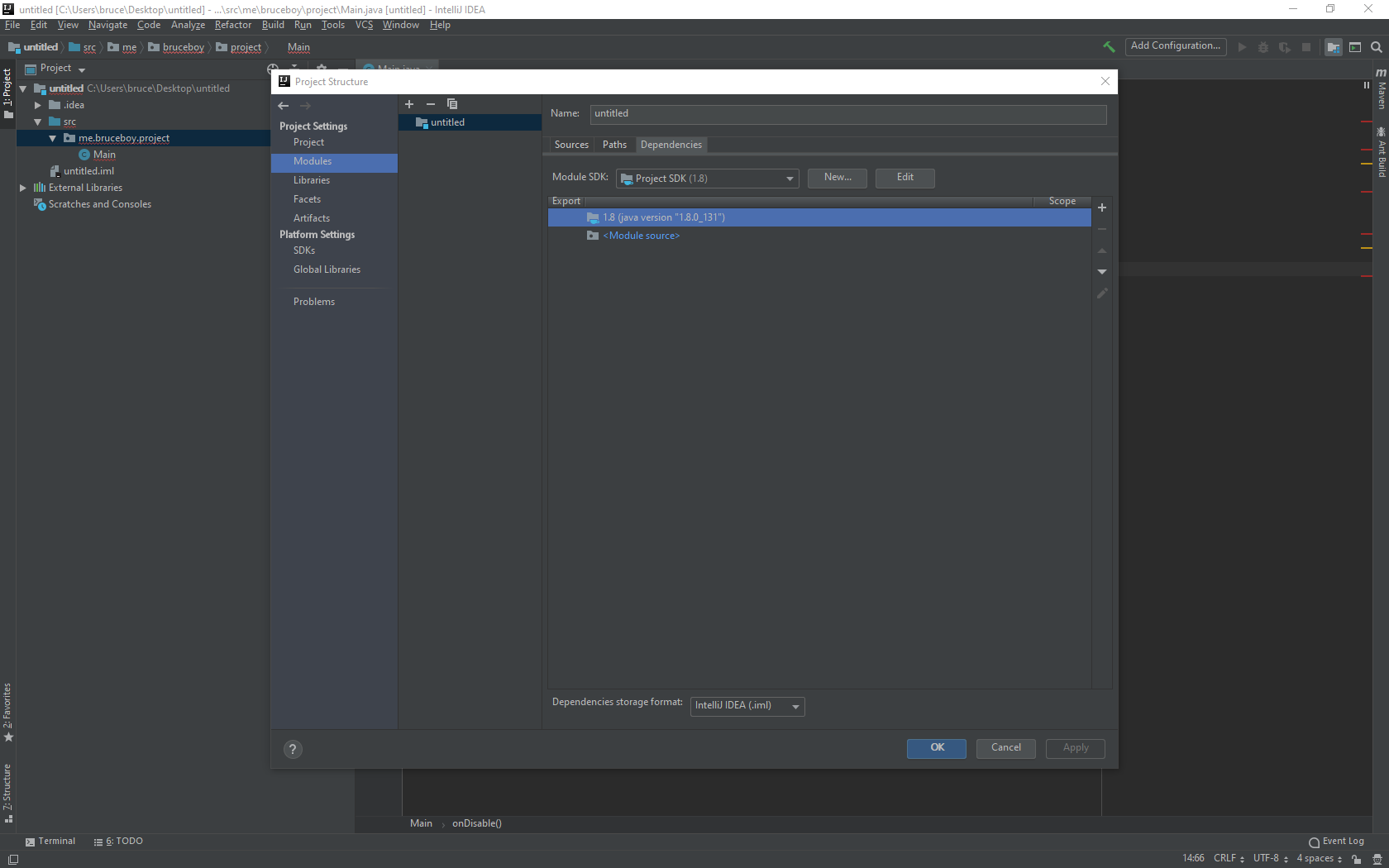Move dependency down with the down arrow
Viewport: 1389px width, 868px height.
click(x=1102, y=272)
